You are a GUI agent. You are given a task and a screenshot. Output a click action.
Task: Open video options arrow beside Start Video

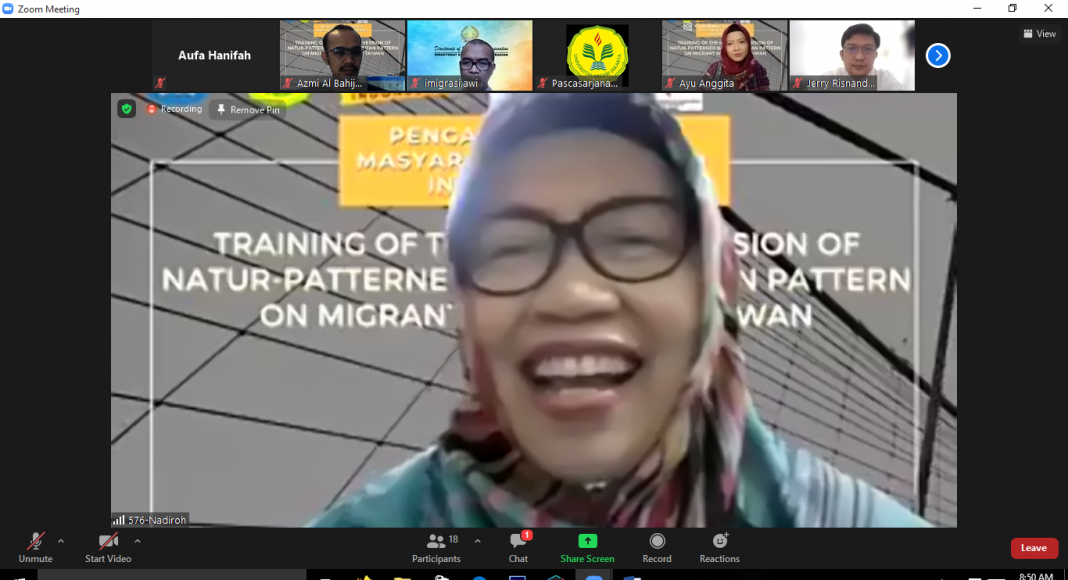(x=137, y=541)
